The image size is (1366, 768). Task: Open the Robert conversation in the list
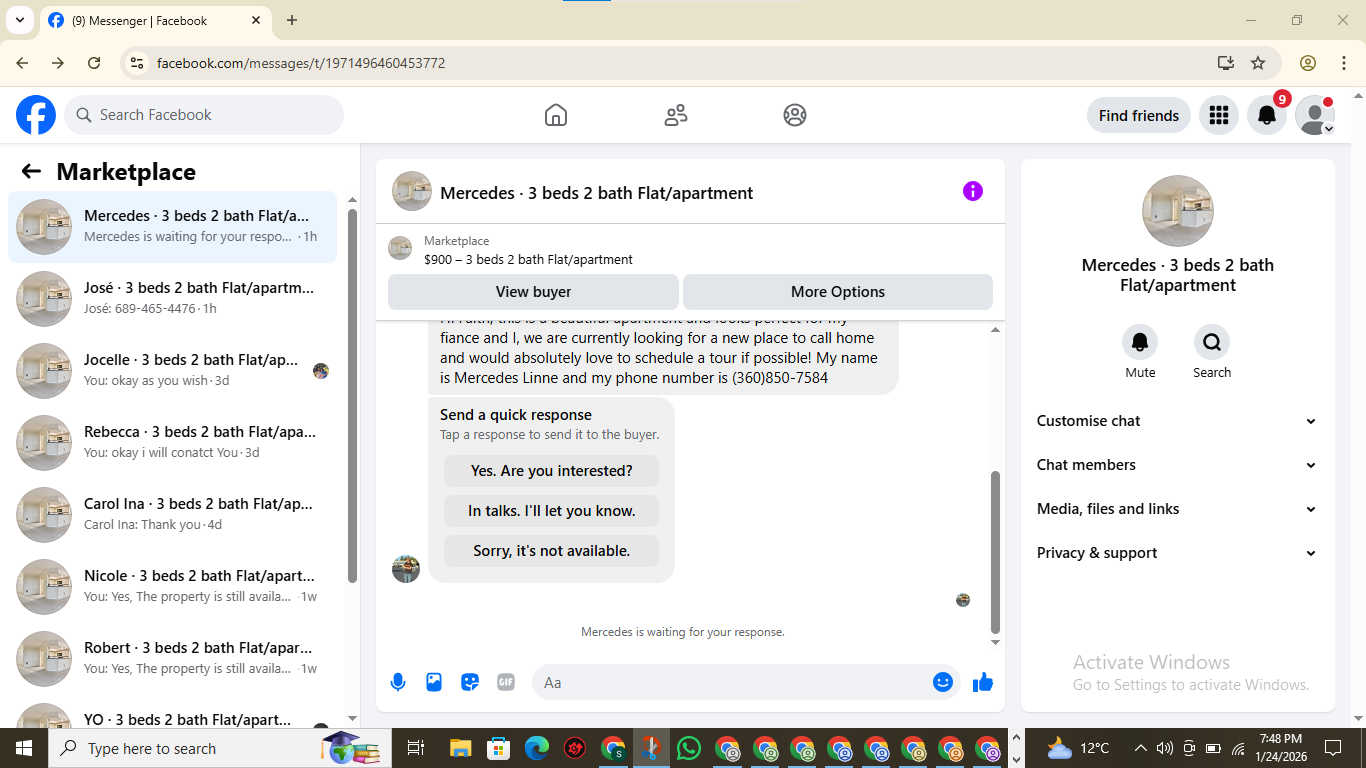(x=172, y=659)
